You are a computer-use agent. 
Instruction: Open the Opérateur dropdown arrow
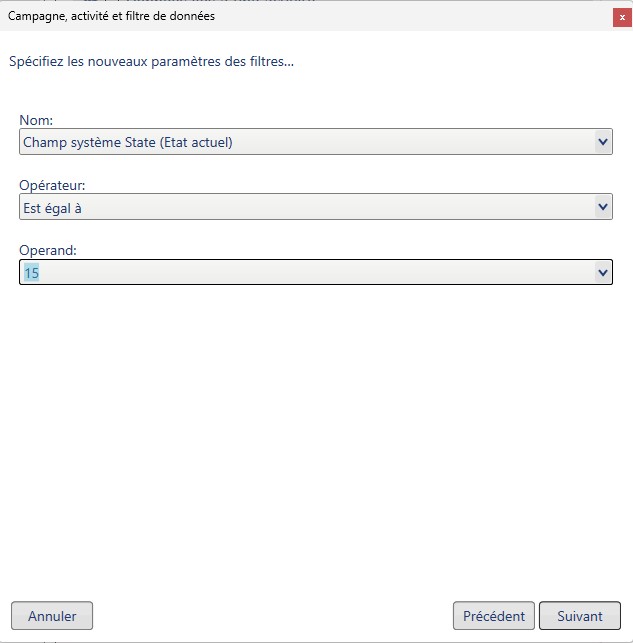point(602,207)
